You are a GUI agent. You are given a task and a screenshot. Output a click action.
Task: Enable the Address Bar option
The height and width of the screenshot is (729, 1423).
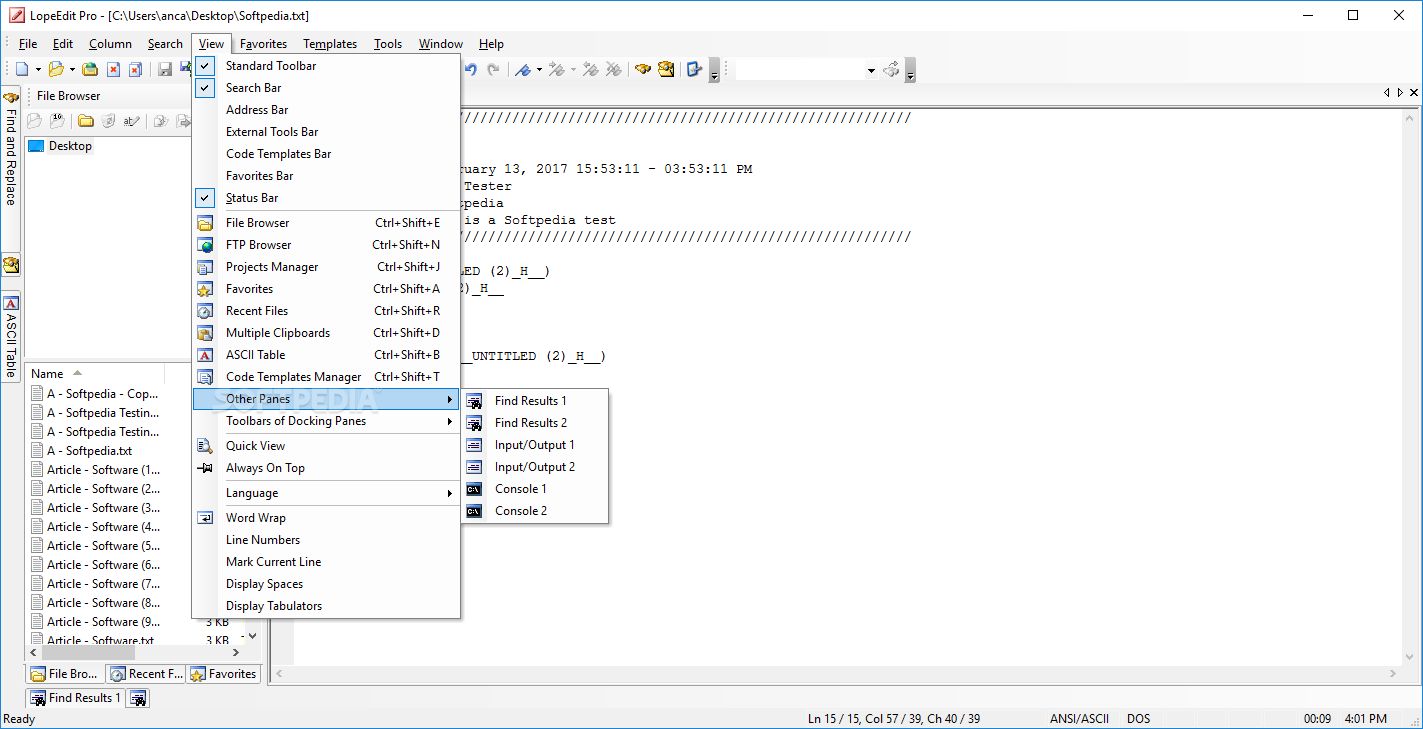coord(326,110)
